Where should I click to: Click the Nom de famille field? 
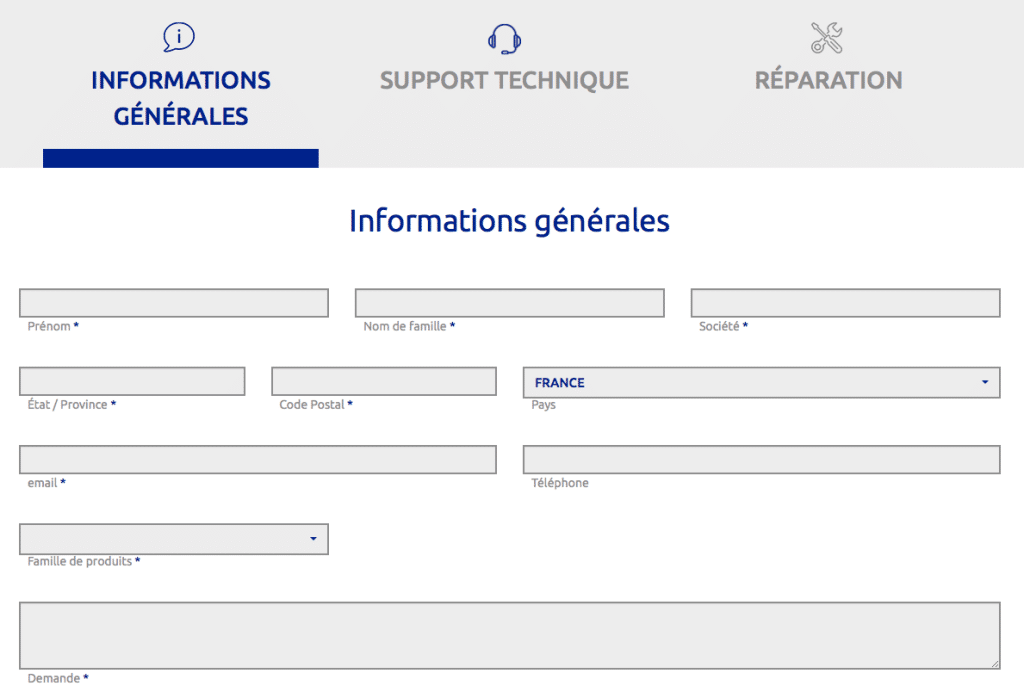509,302
